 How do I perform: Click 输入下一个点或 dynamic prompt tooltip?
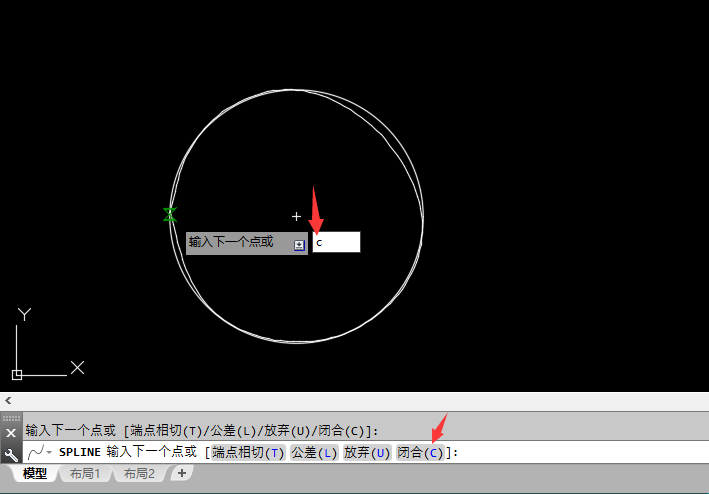click(247, 243)
